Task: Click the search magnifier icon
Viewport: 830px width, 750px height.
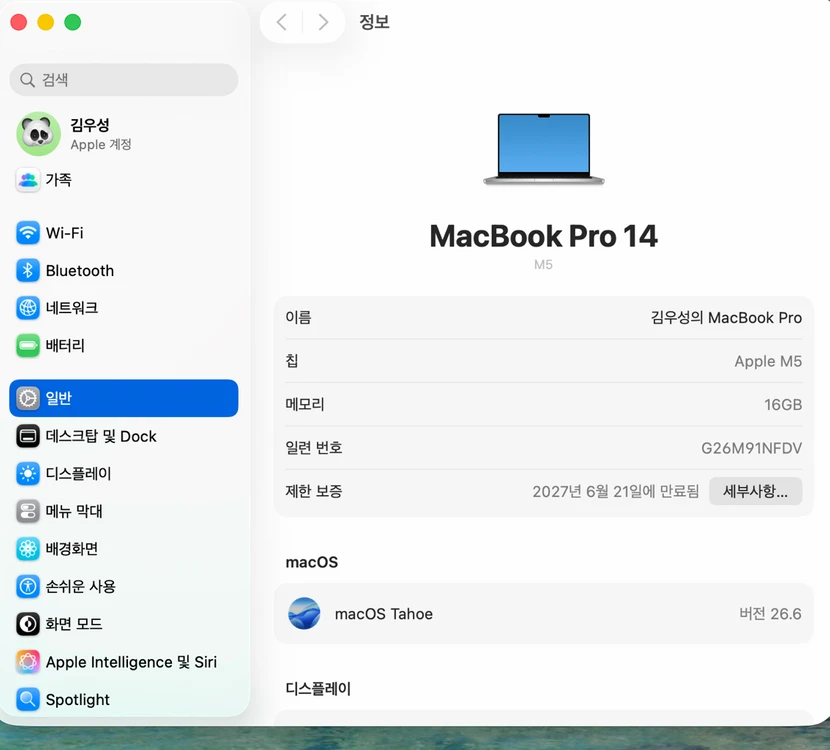Action: [x=27, y=80]
